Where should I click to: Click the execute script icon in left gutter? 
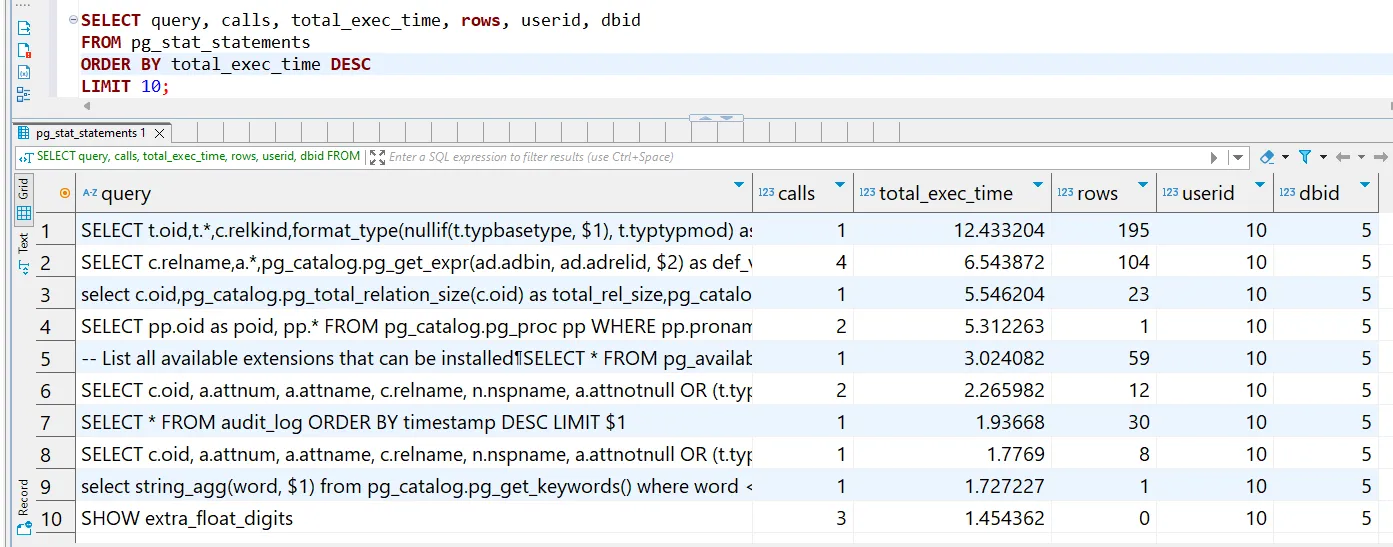tap(24, 28)
